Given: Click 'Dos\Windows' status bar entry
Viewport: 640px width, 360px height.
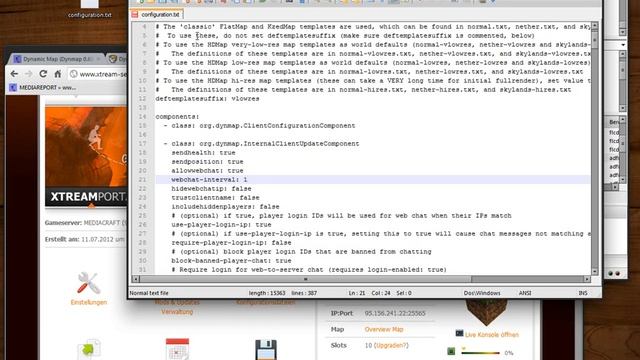Looking at the screenshot, I should pyautogui.click(x=482, y=293).
